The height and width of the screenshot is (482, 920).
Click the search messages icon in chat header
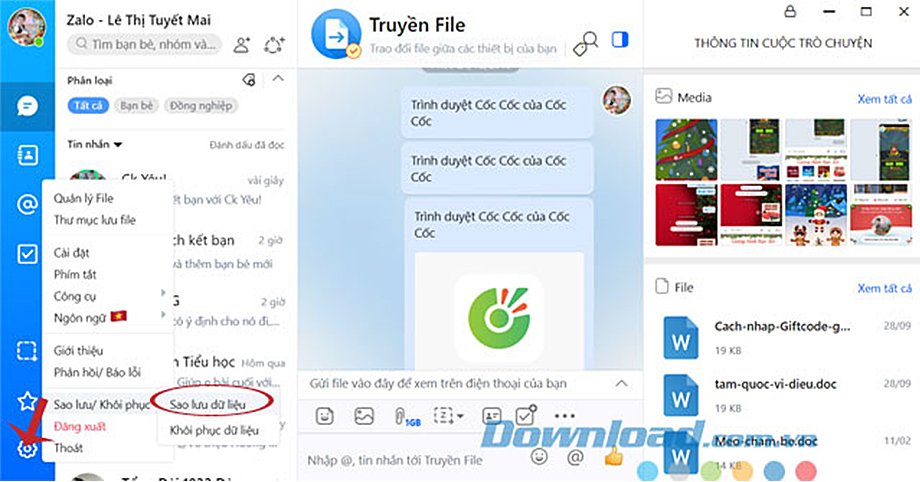coord(585,43)
